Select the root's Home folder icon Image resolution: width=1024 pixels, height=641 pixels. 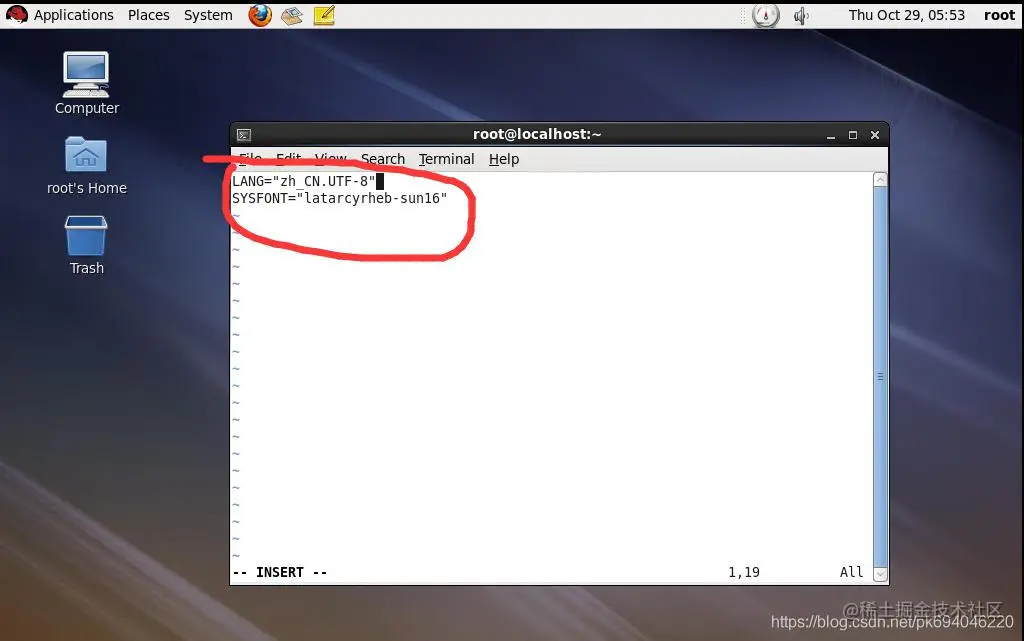click(x=86, y=166)
